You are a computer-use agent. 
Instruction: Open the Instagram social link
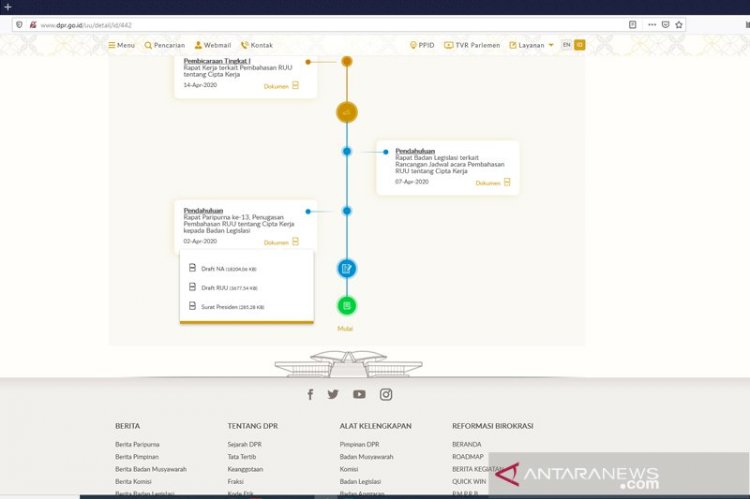click(386, 394)
